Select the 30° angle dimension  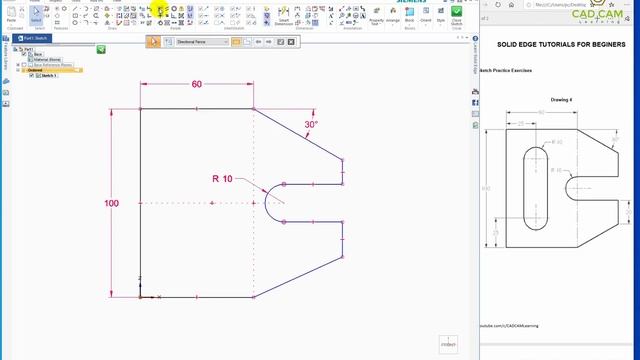(x=311, y=124)
